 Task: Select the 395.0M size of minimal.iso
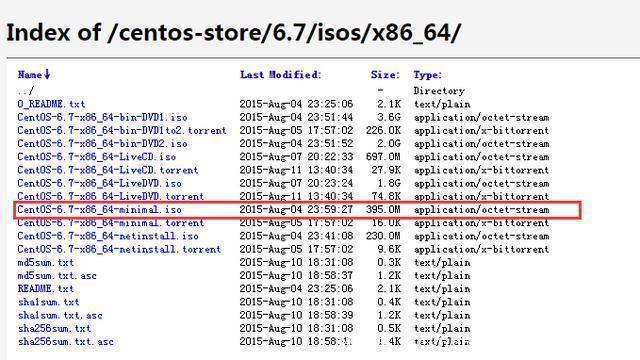click(x=383, y=210)
